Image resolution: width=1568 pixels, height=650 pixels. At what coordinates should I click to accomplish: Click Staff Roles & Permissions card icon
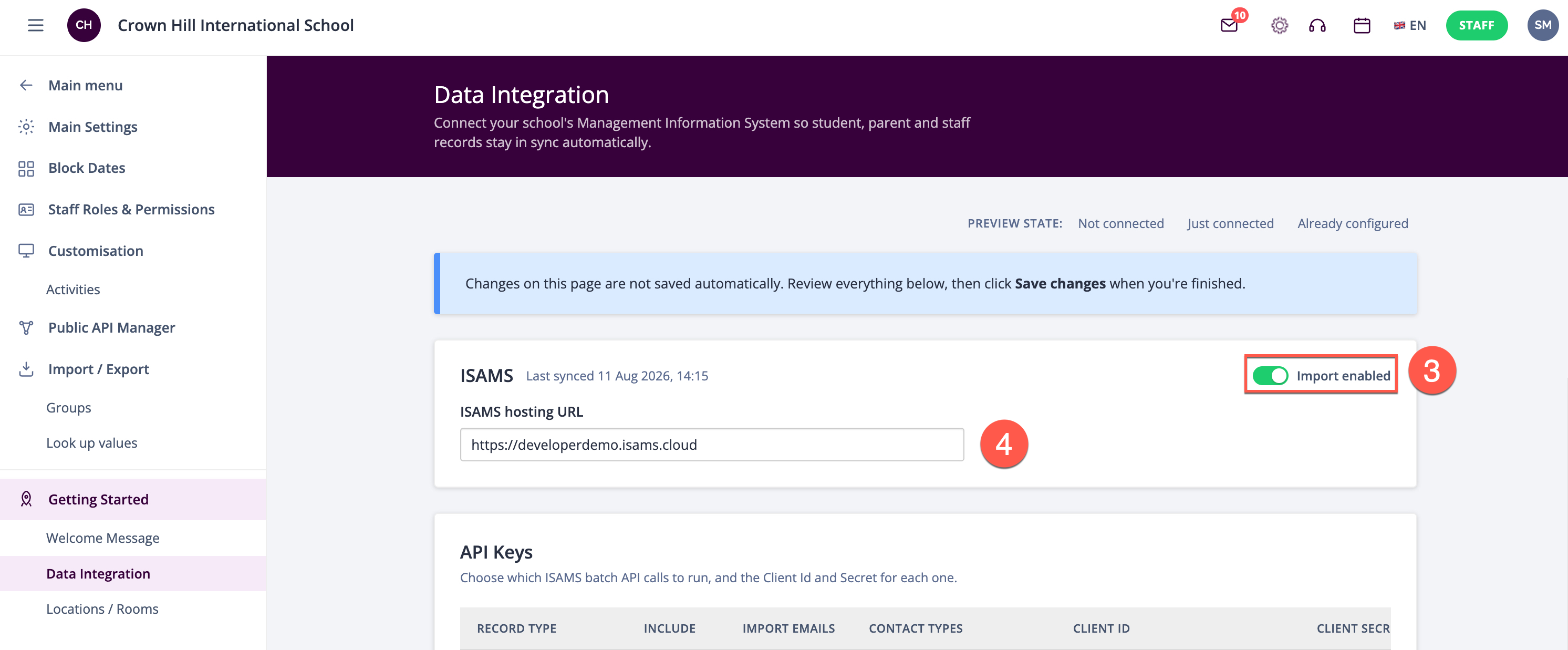click(x=26, y=209)
